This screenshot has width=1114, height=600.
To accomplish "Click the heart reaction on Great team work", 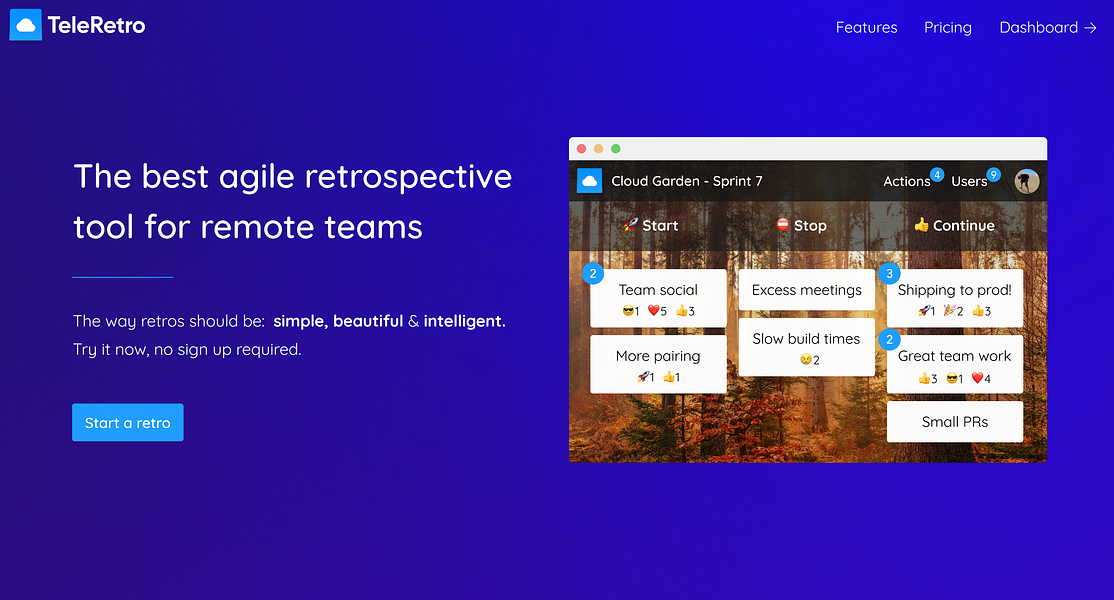I will coord(981,378).
